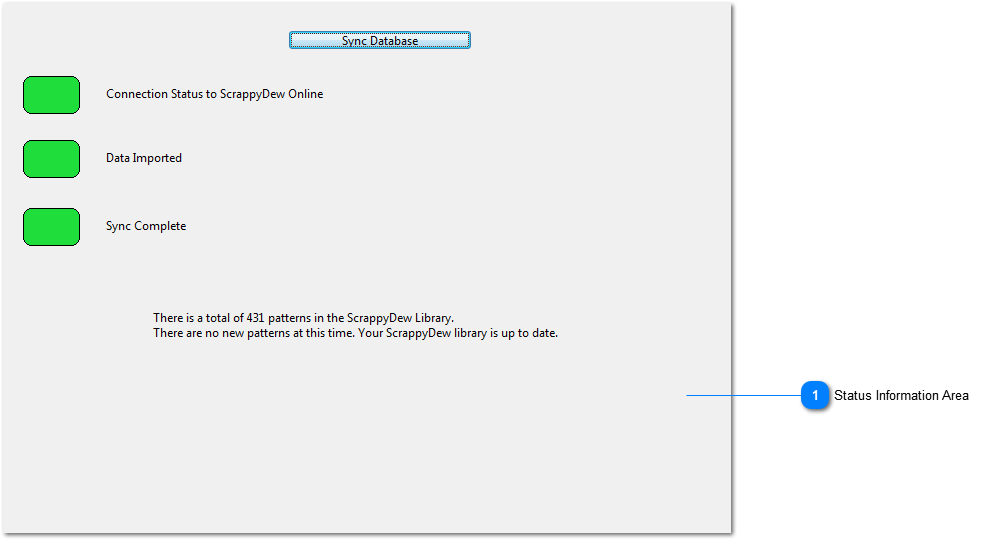The image size is (985, 541).
Task: Click the number 431 in the status message
Action: (254, 318)
